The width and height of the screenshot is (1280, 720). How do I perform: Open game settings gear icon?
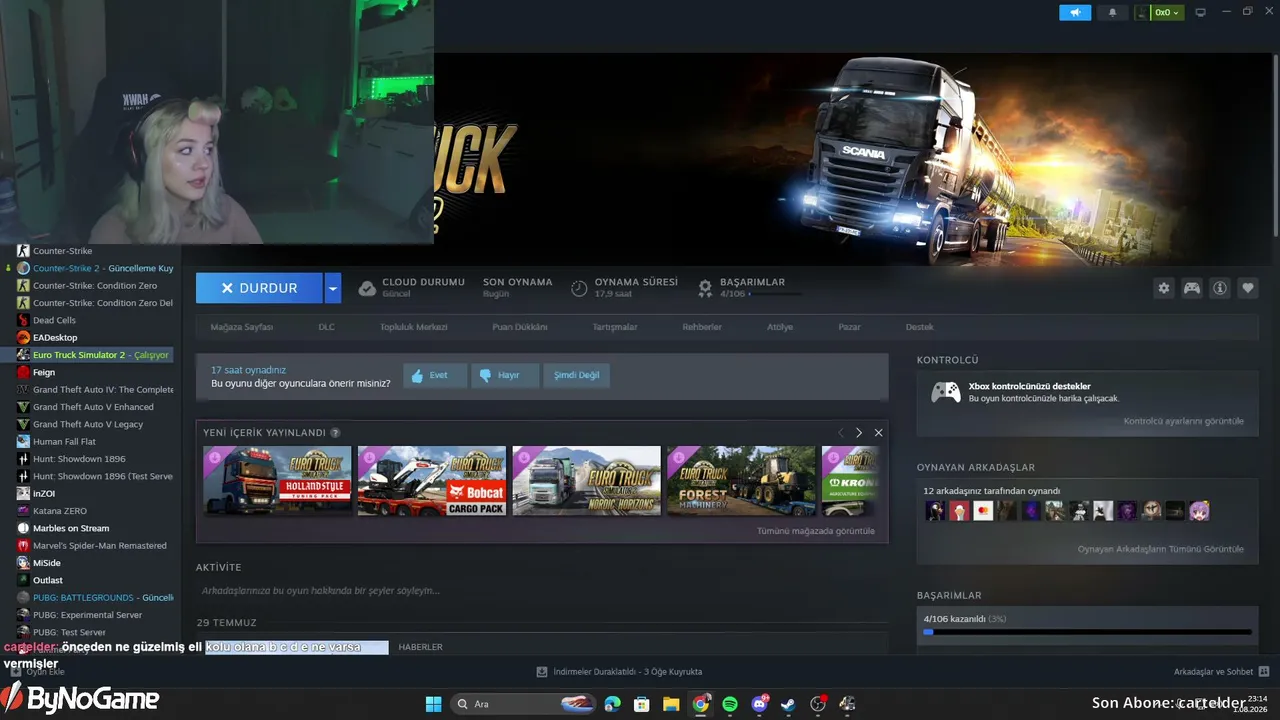[x=1163, y=288]
